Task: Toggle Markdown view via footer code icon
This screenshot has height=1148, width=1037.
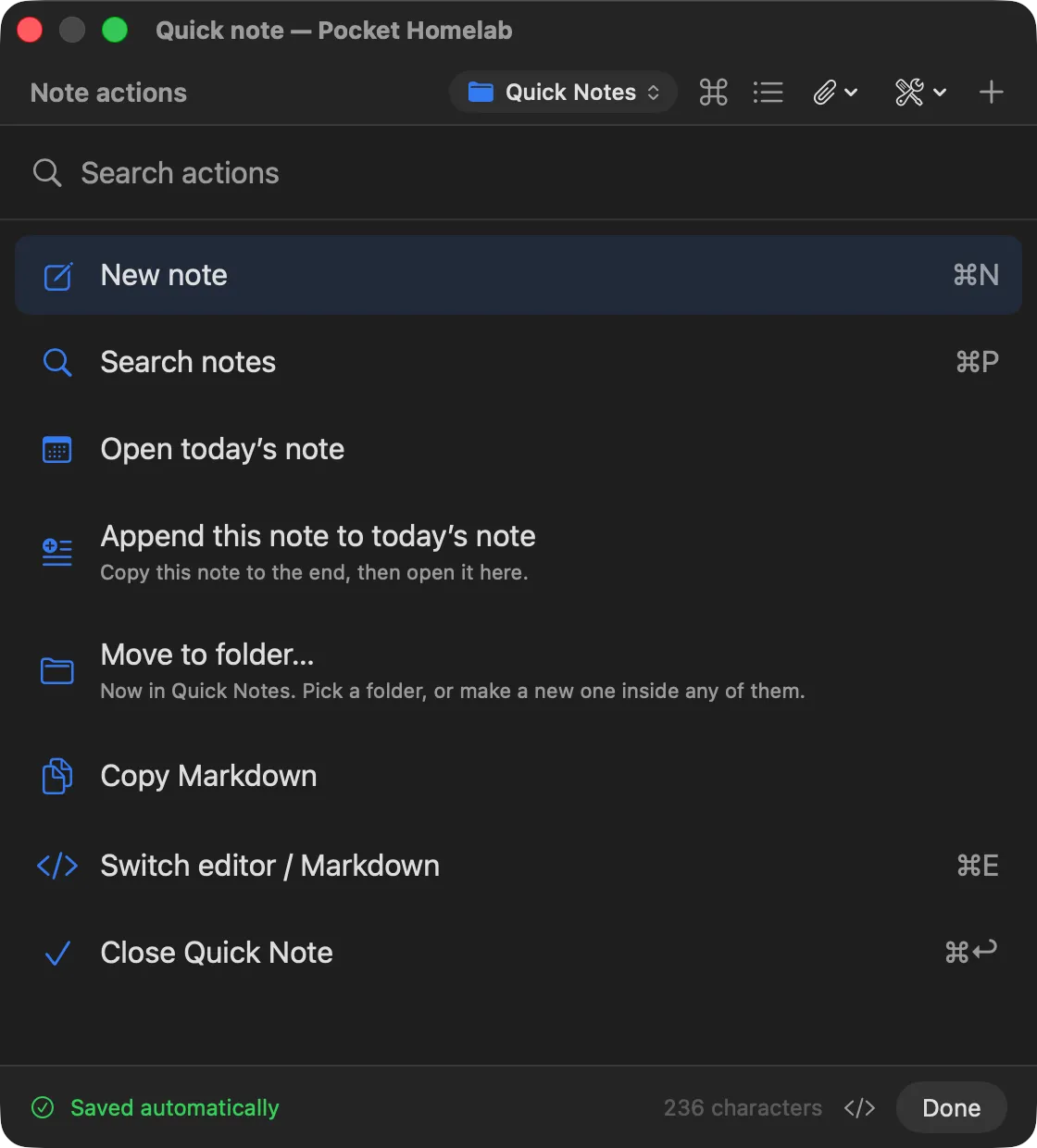Action: (859, 1107)
